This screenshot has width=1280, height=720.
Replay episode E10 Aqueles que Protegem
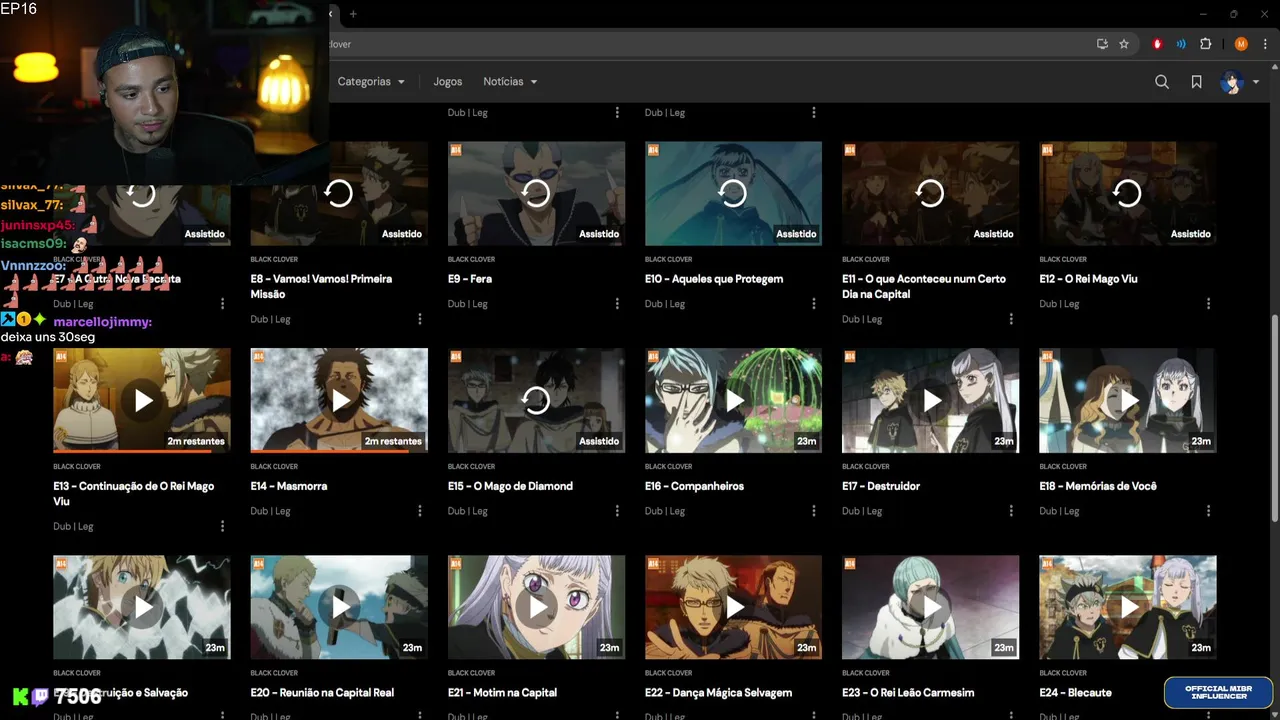pyautogui.click(x=733, y=193)
